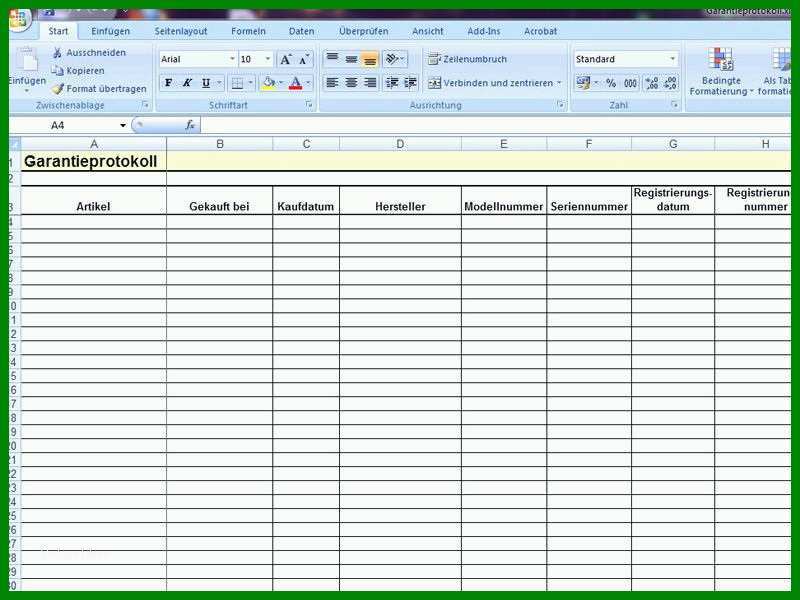Remove a decimal place

[x=670, y=83]
